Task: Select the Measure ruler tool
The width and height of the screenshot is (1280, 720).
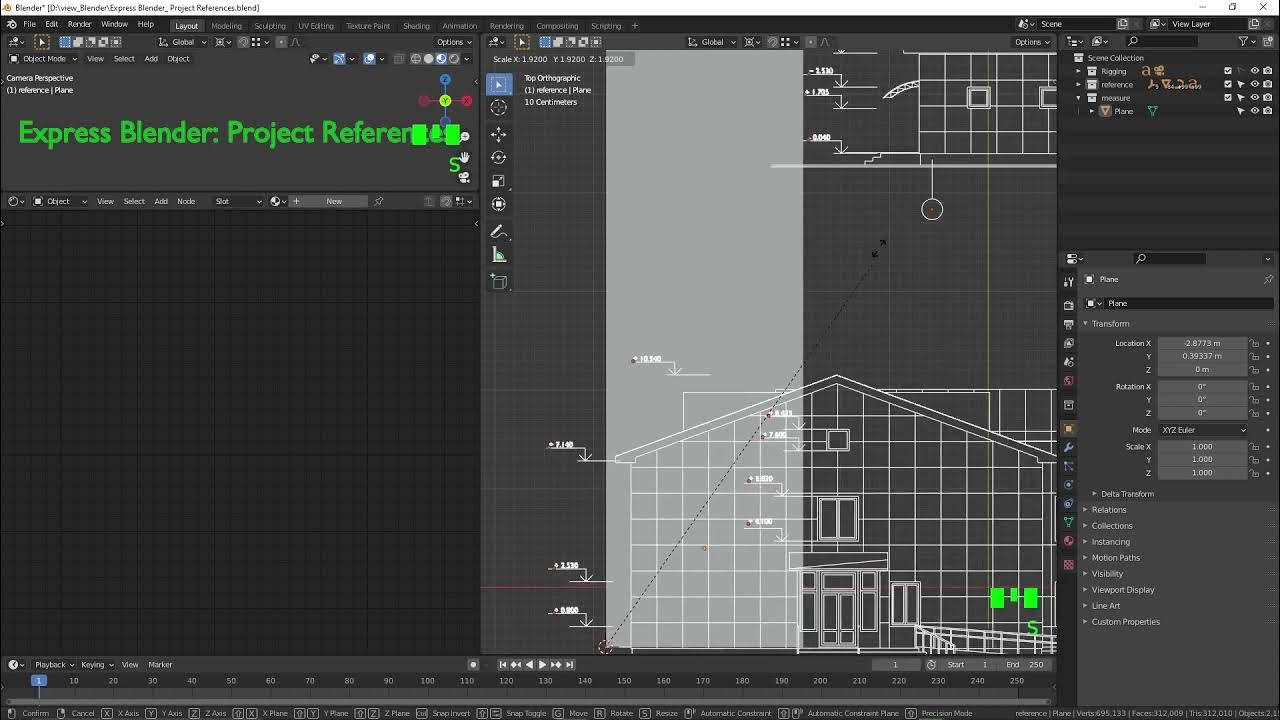Action: (x=499, y=255)
